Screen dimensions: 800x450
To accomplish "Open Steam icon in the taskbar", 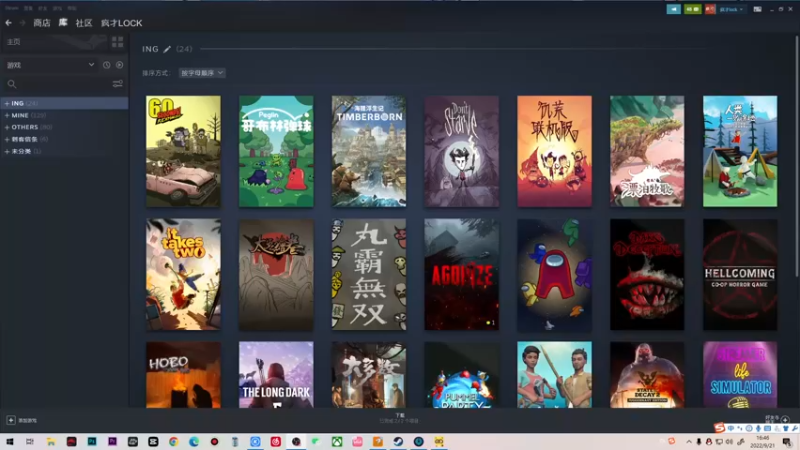I will [x=398, y=441].
